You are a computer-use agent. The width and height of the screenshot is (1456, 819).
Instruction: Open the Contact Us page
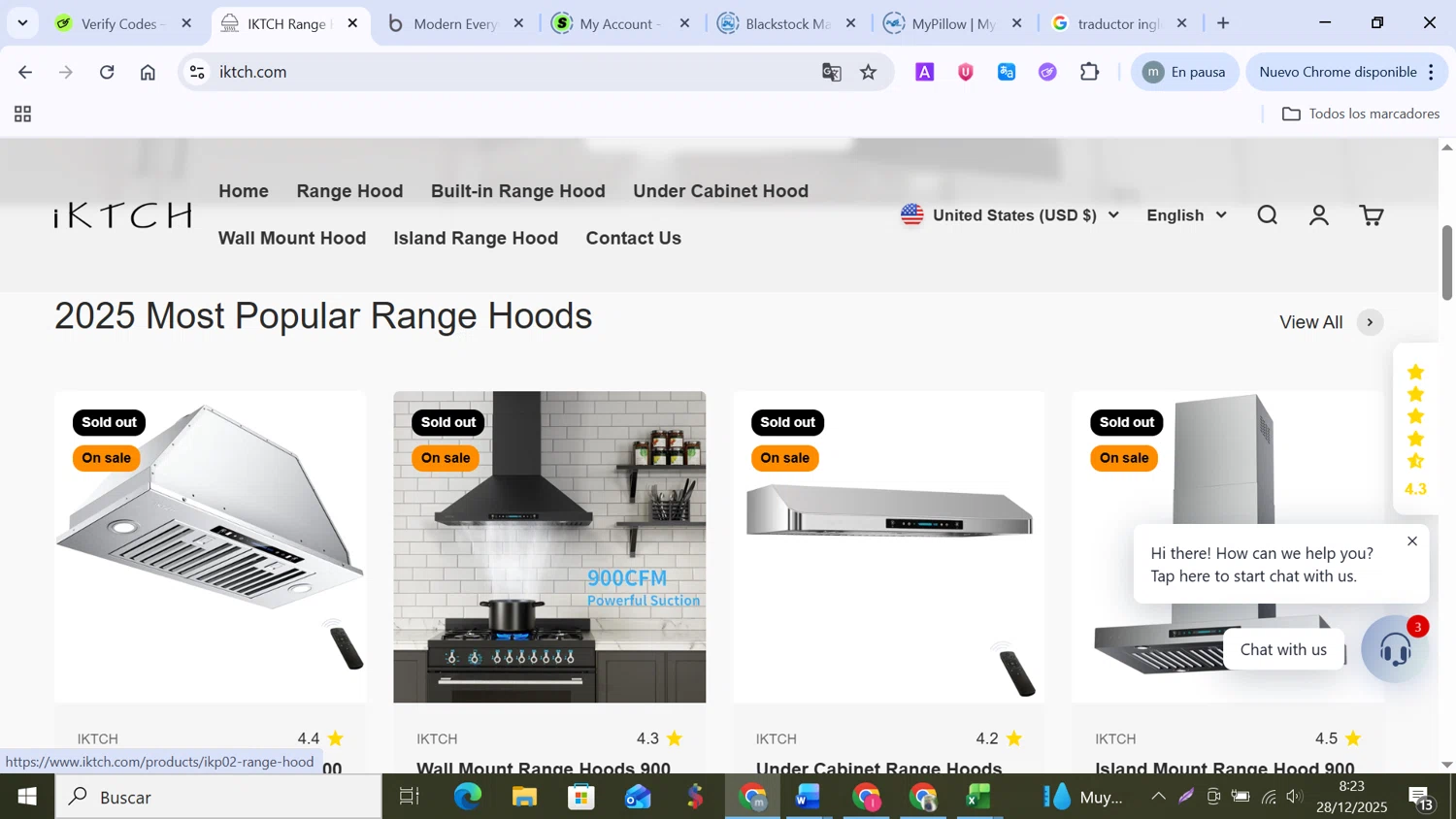point(633,238)
